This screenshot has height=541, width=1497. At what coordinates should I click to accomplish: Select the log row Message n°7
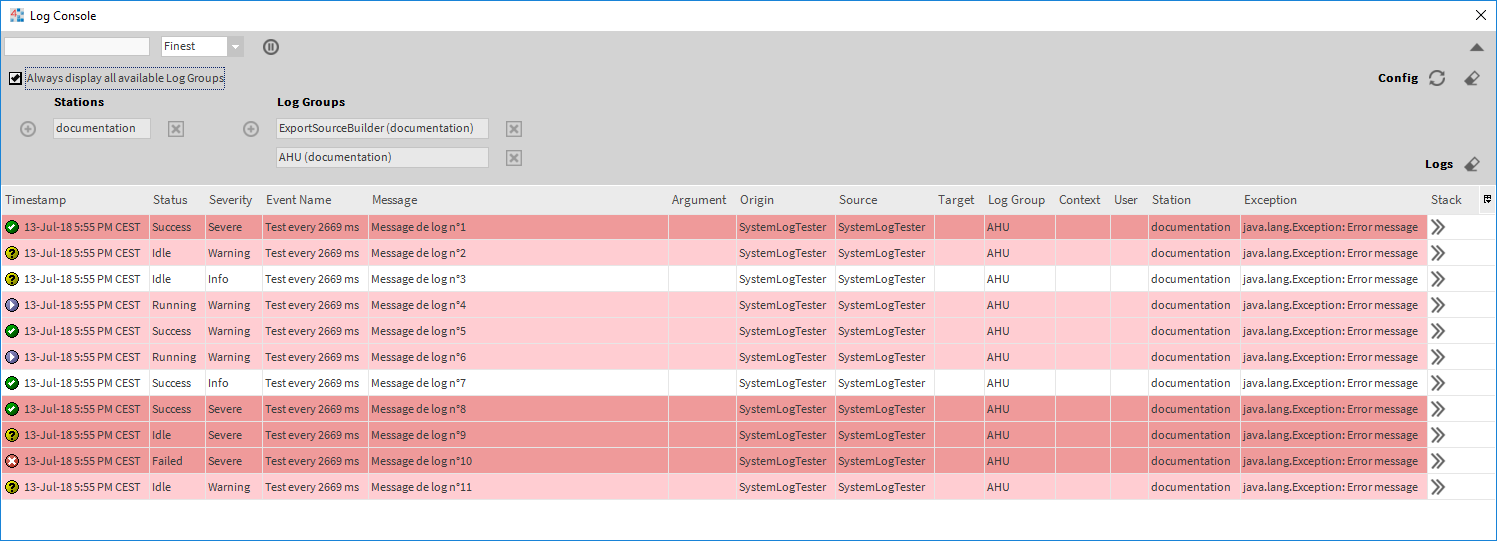[418, 383]
